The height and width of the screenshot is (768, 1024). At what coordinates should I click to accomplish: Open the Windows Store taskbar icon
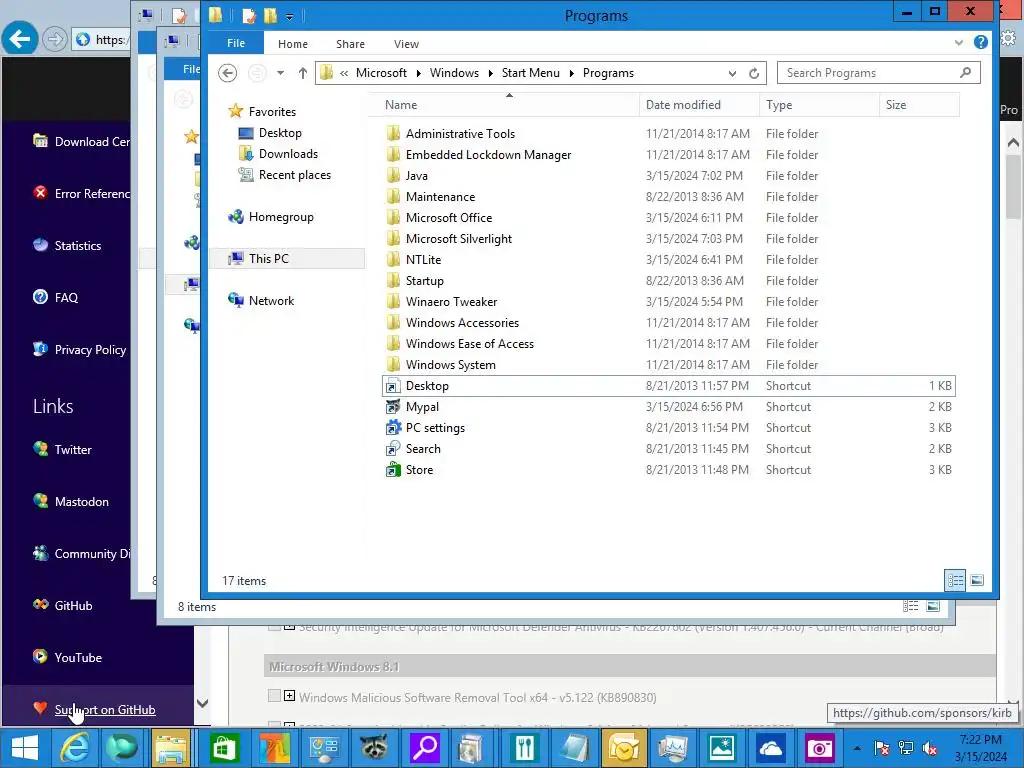pos(224,748)
